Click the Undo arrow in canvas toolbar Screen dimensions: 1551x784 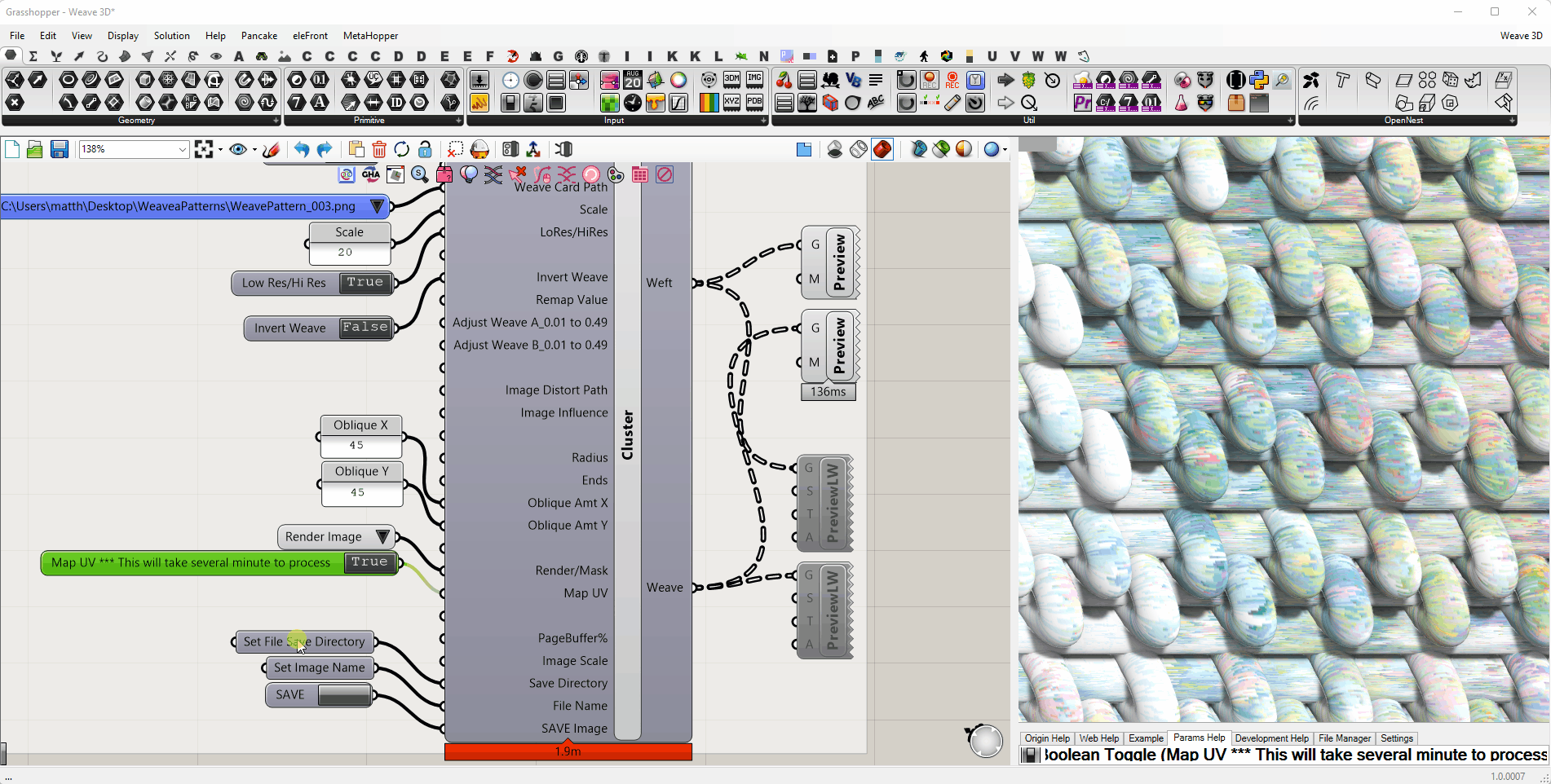pos(302,149)
